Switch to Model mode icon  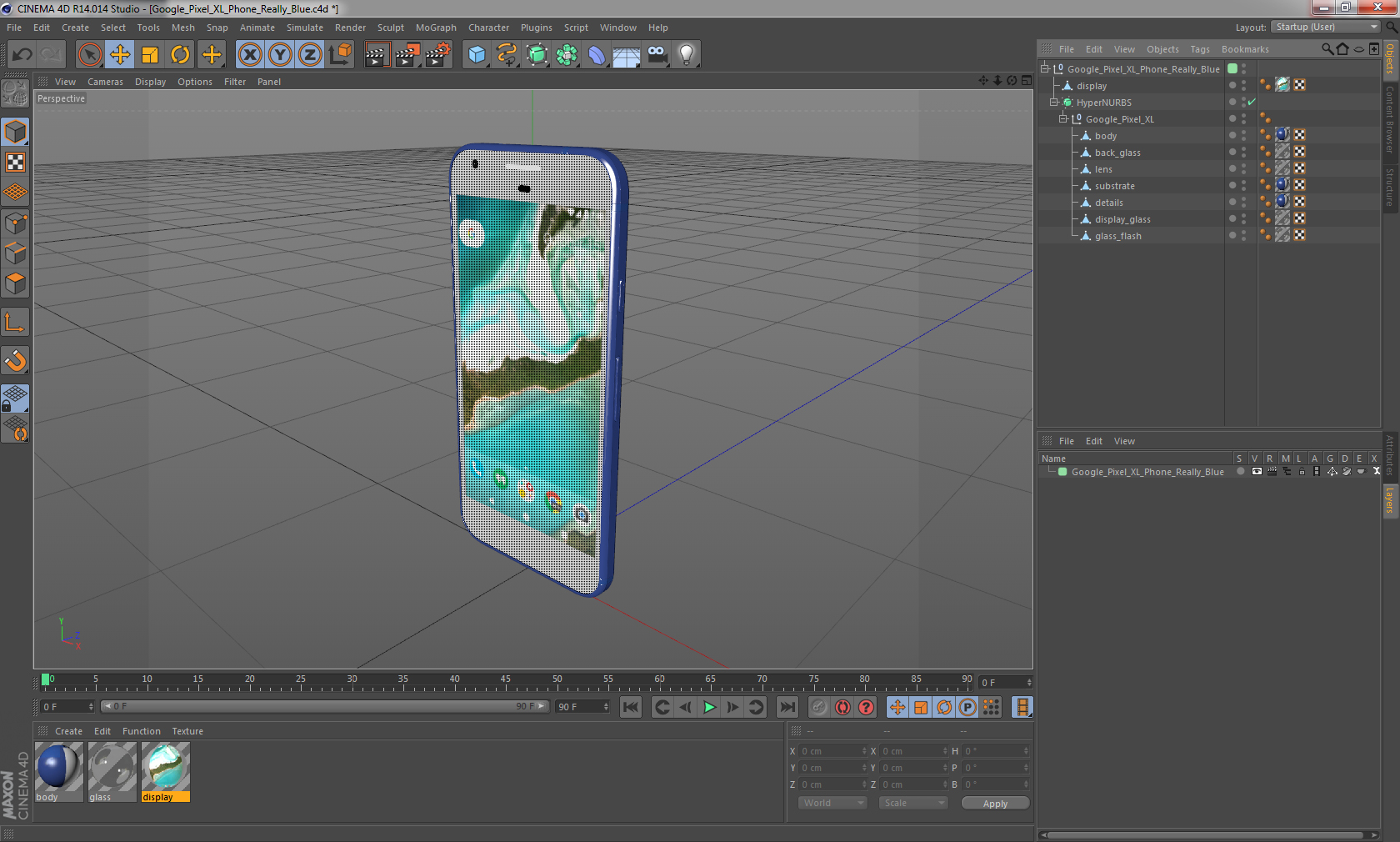pyautogui.click(x=16, y=132)
